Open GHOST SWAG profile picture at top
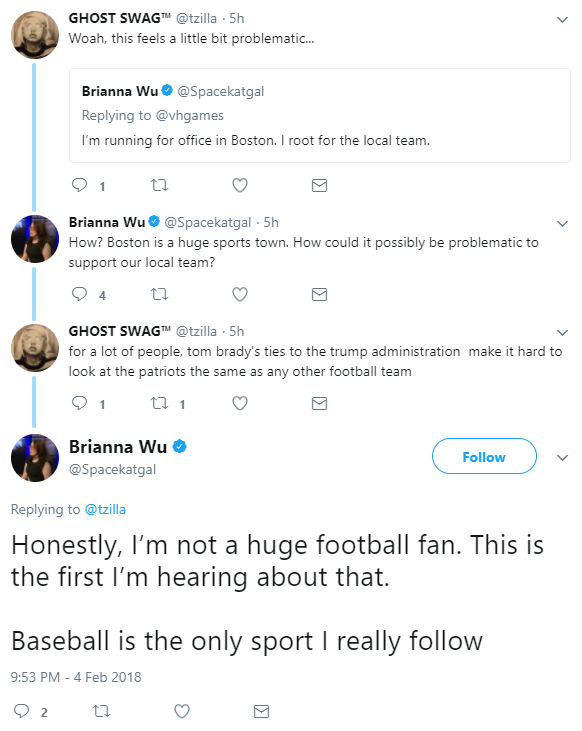 (x=35, y=35)
